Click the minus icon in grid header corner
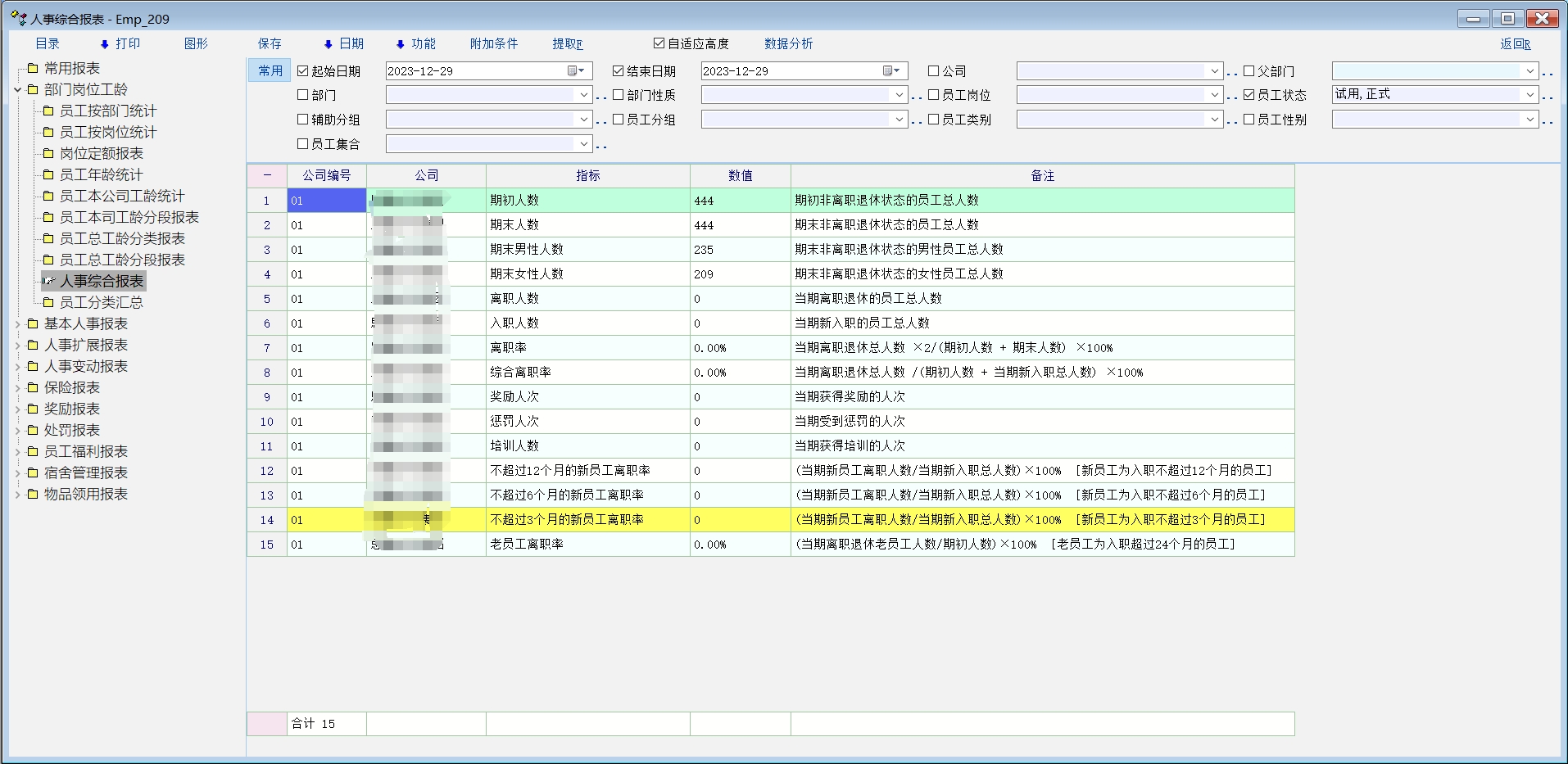 267,176
